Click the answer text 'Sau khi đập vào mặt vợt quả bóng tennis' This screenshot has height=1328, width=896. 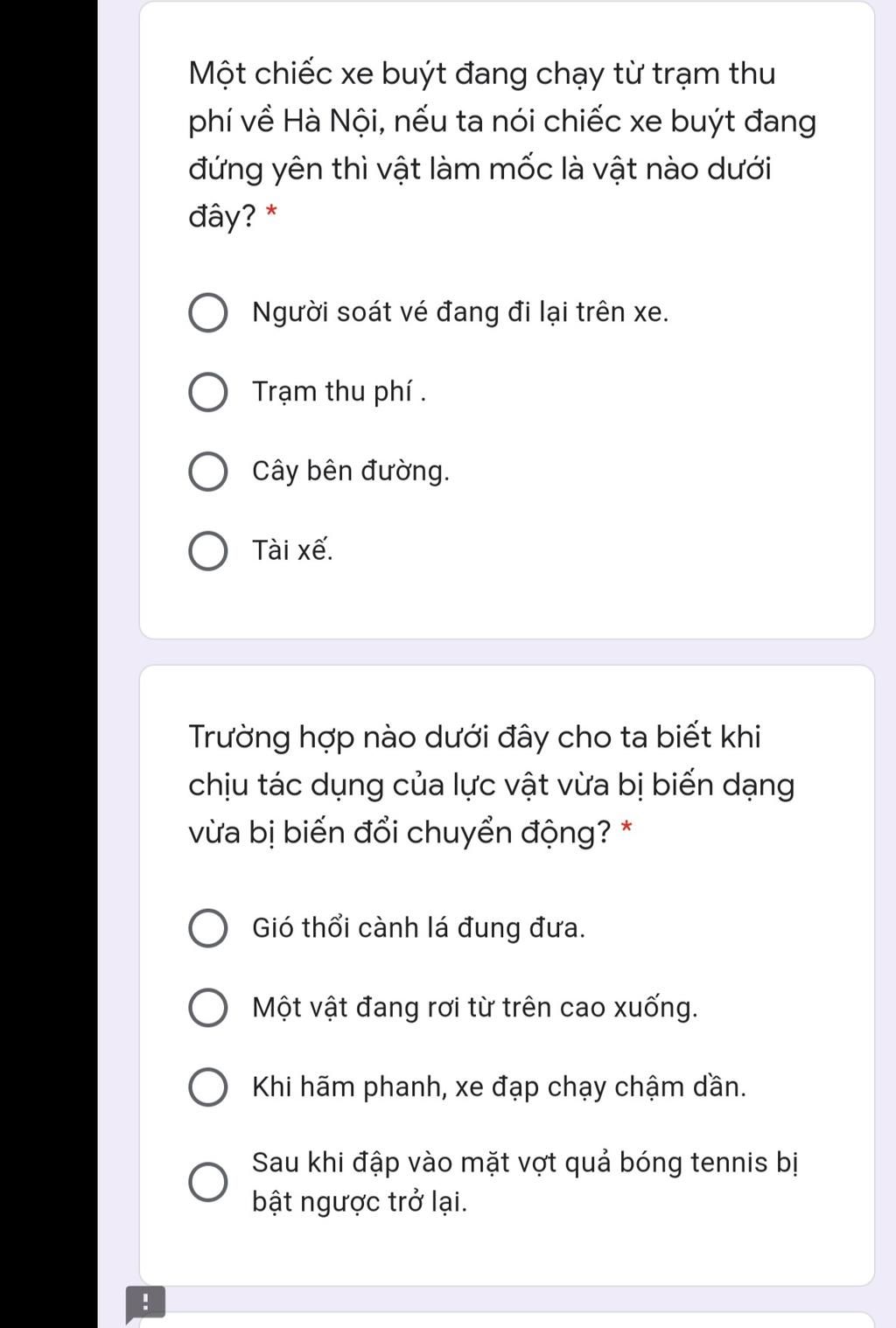512,1163
